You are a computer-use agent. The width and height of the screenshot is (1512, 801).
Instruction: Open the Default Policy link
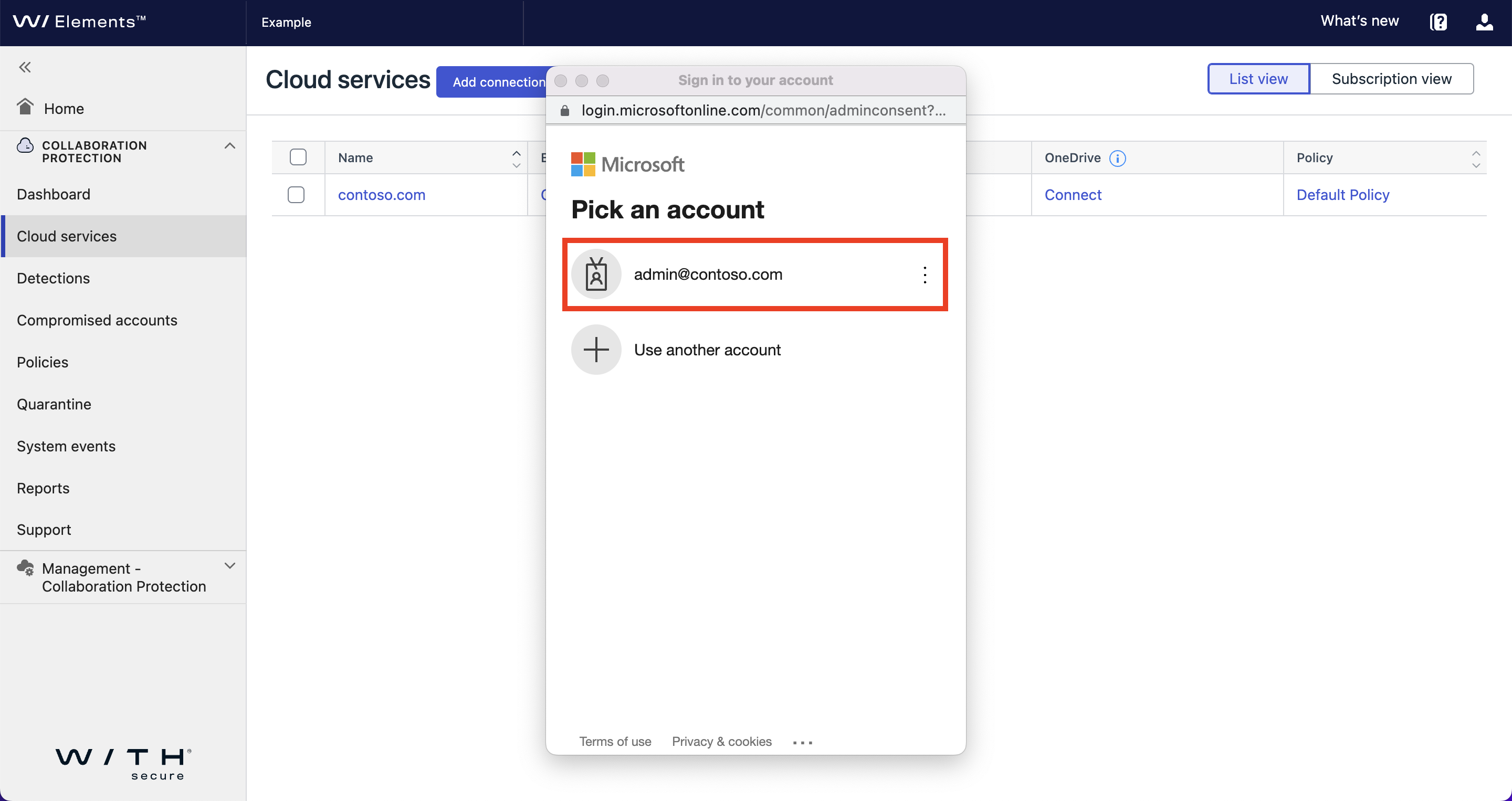point(1343,195)
